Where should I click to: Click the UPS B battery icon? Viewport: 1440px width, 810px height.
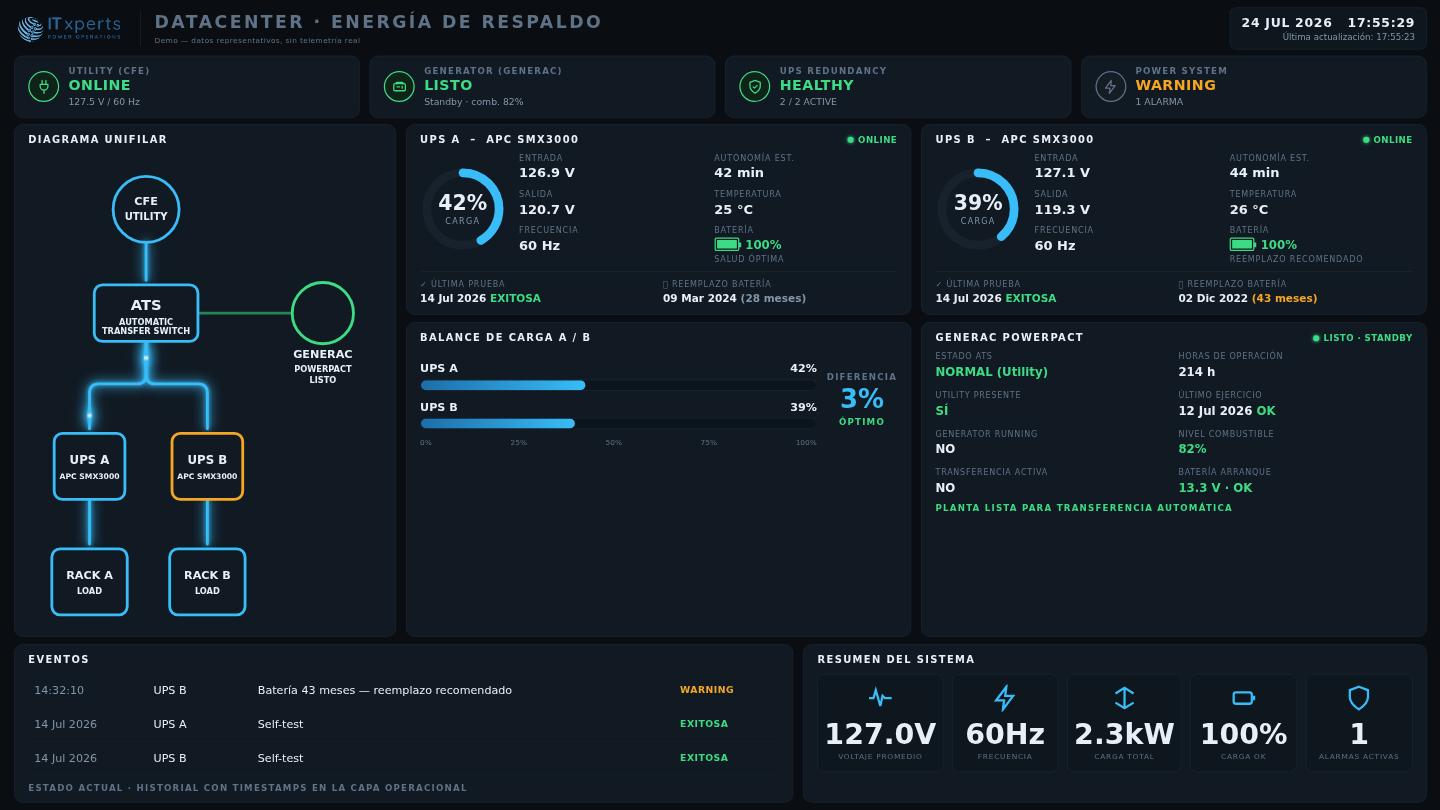pos(1243,244)
